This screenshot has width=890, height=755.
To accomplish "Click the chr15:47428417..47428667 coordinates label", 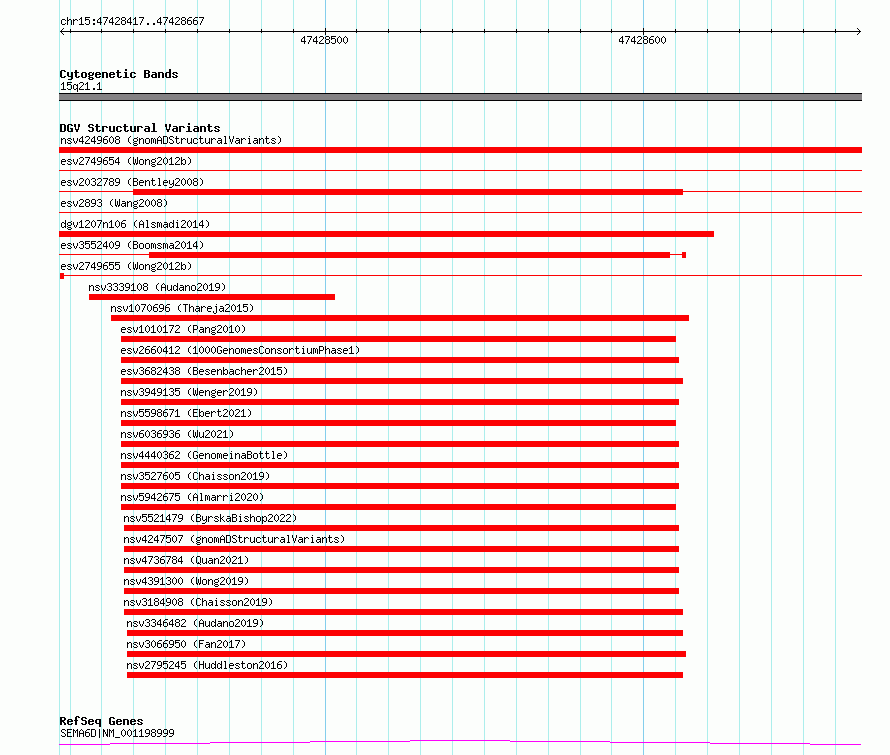I will coord(132,21).
